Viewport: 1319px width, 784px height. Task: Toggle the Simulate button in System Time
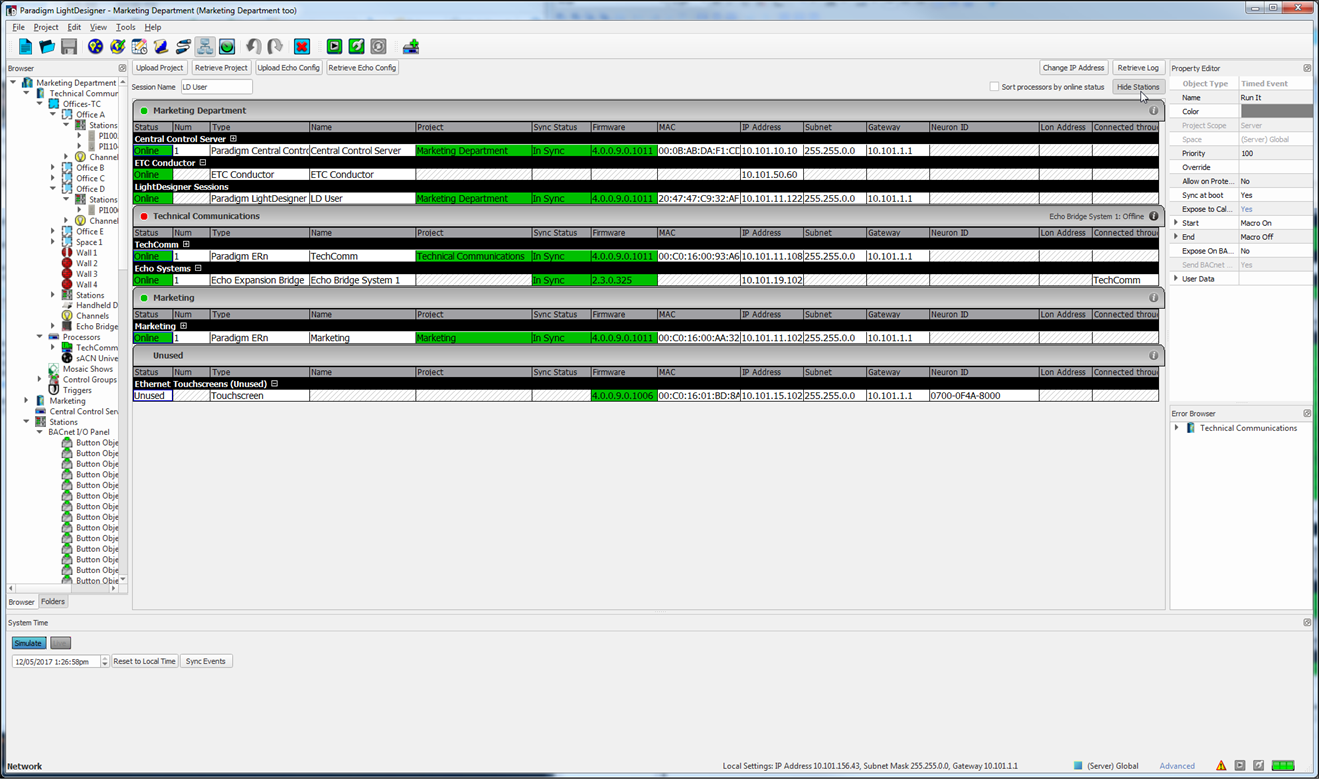[28, 643]
